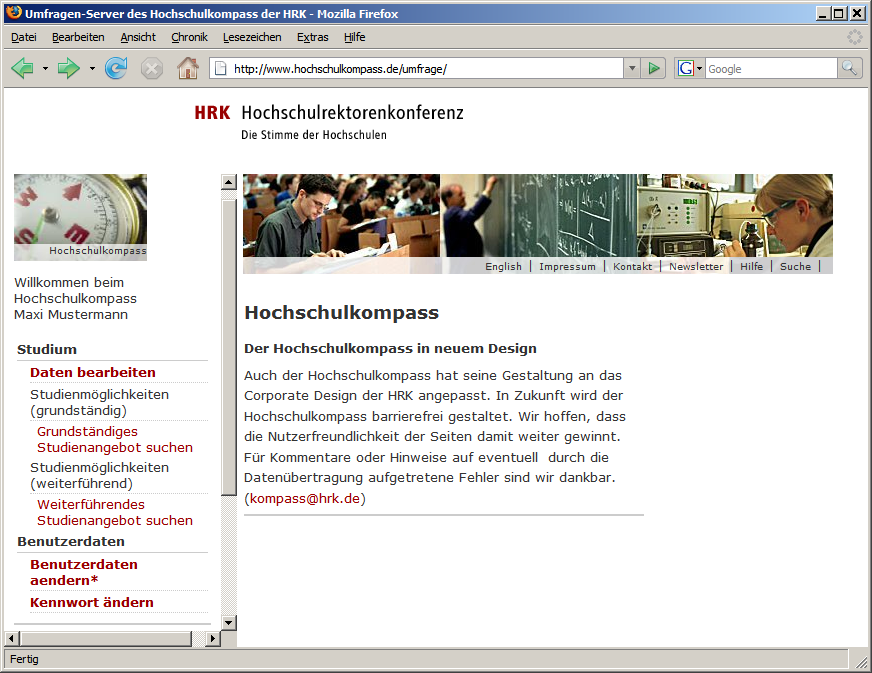This screenshot has height=673, width=872.
Task: Click the green Forward arrow button
Action: coord(68,69)
